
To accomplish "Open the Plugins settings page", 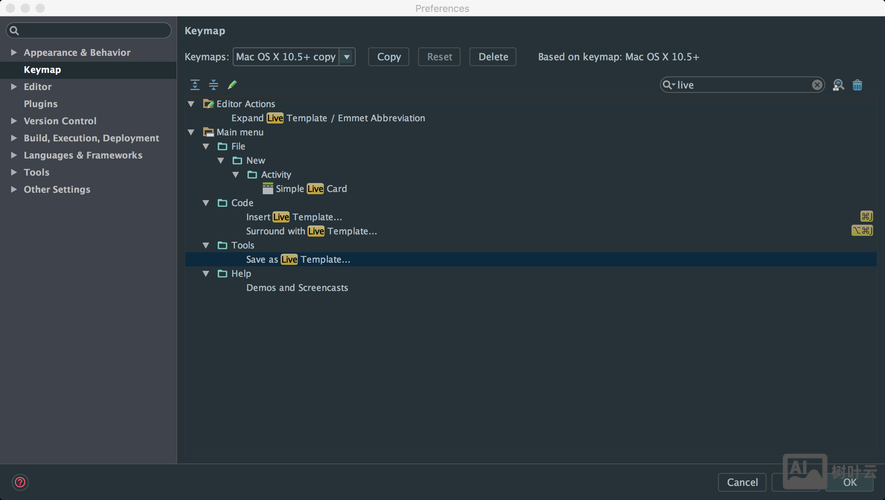I will click(41, 104).
